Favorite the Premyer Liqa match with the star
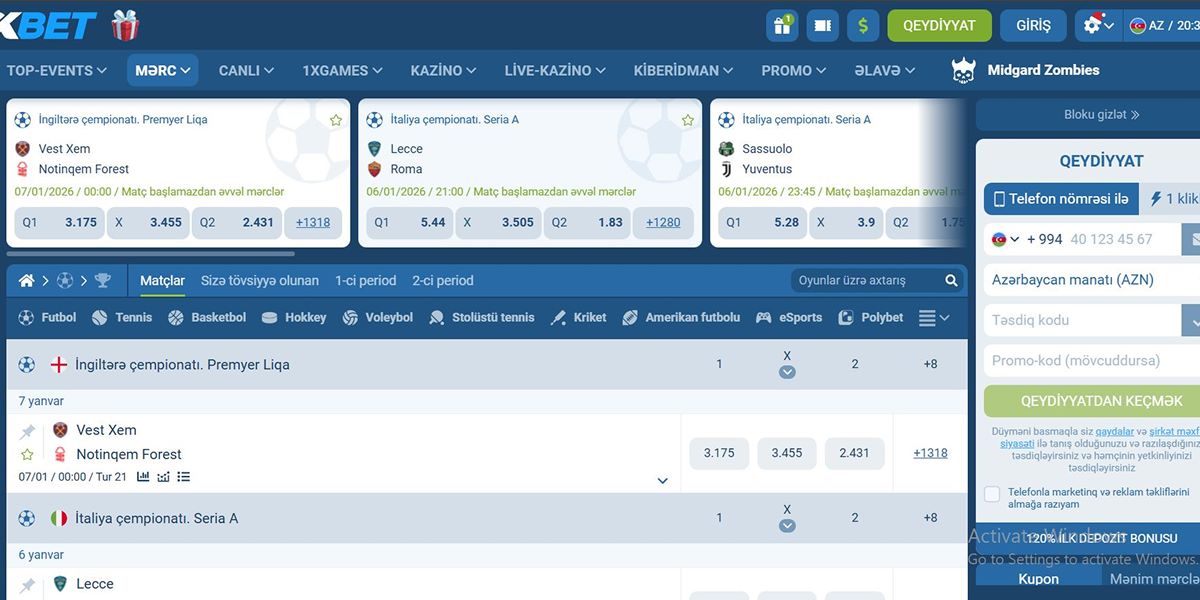 pyautogui.click(x=335, y=118)
